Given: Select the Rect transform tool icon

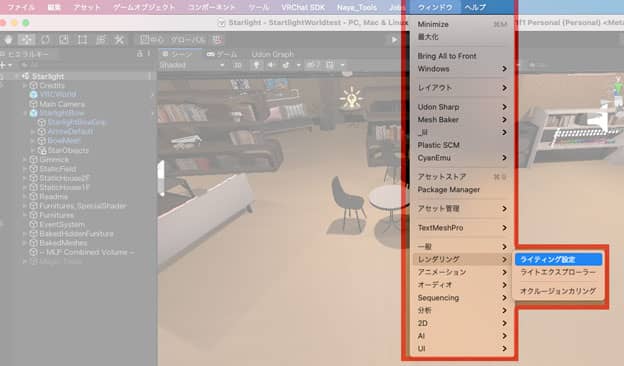Looking at the screenshot, I should point(82,40).
